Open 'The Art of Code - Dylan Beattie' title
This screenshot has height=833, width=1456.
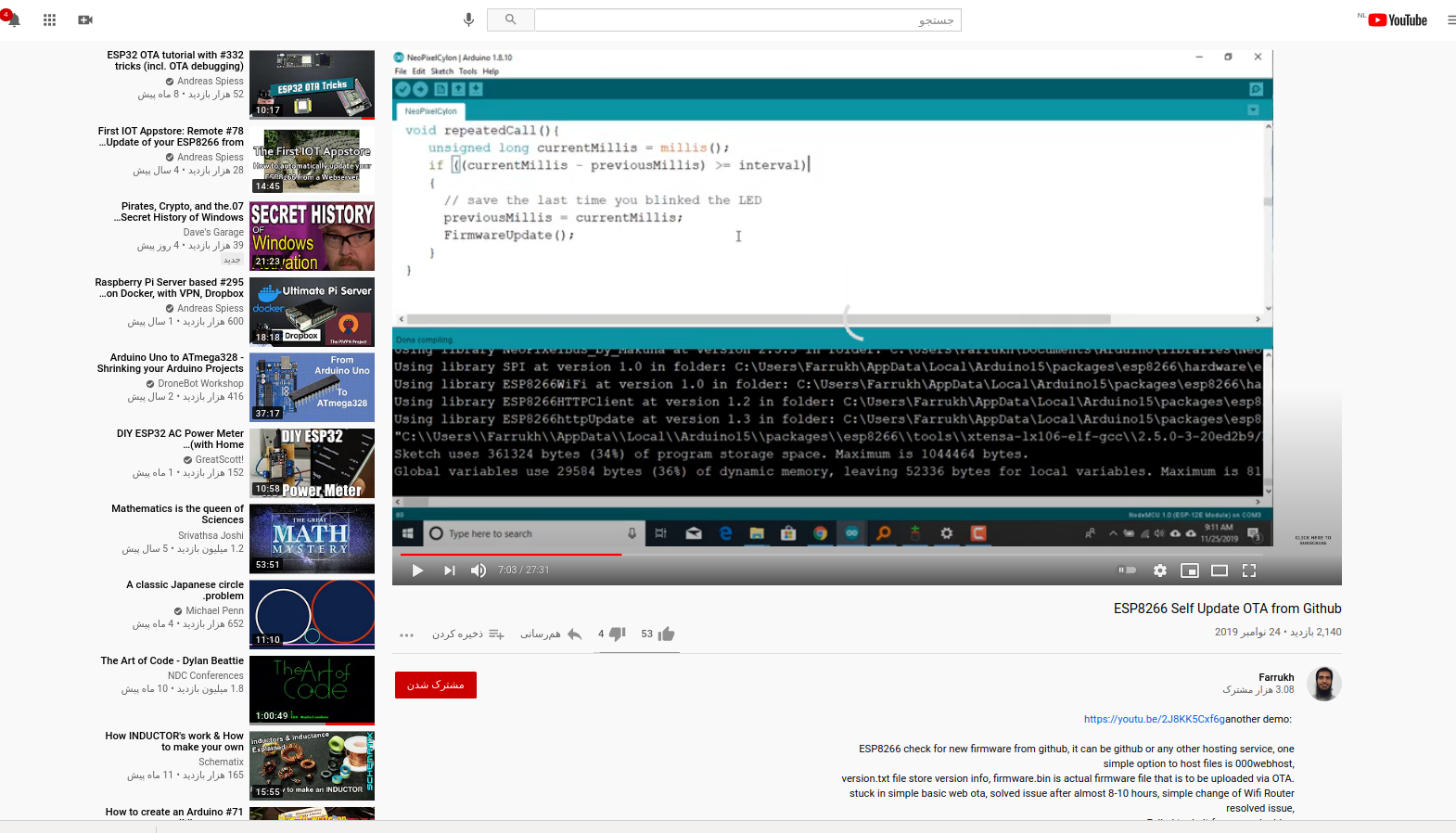(172, 660)
